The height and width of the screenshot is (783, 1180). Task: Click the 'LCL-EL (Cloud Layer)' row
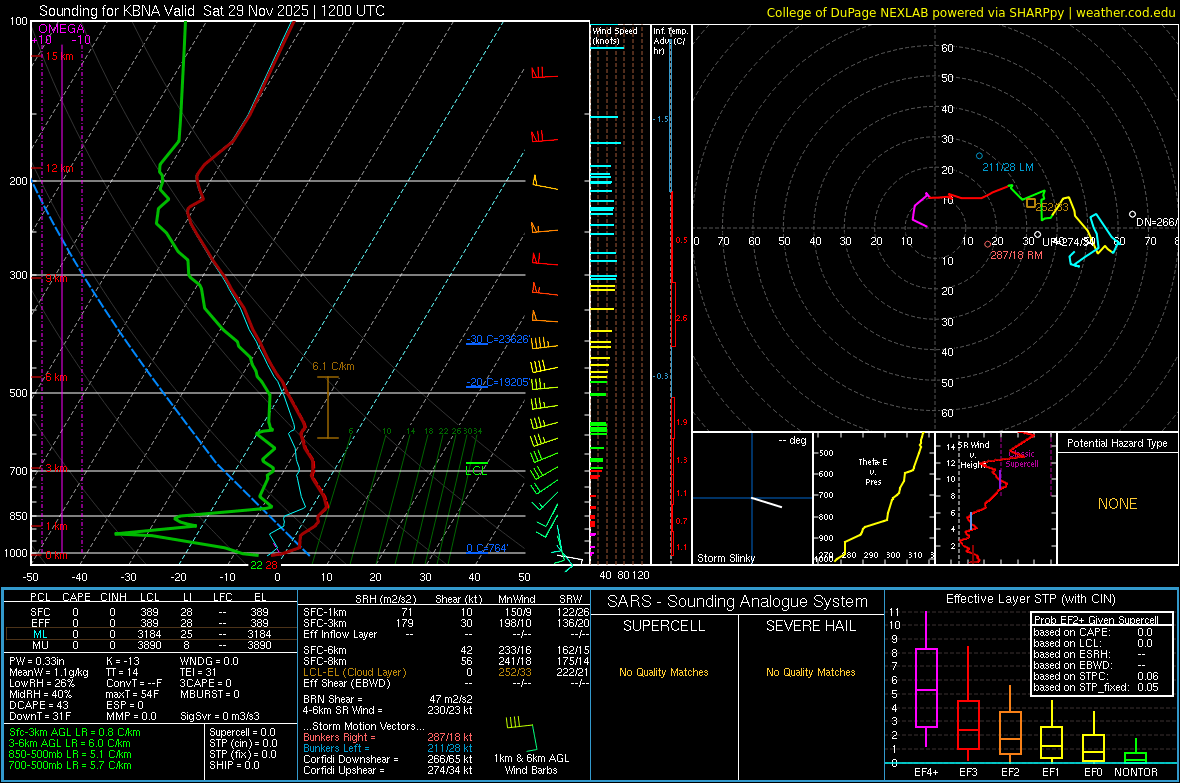446,672
